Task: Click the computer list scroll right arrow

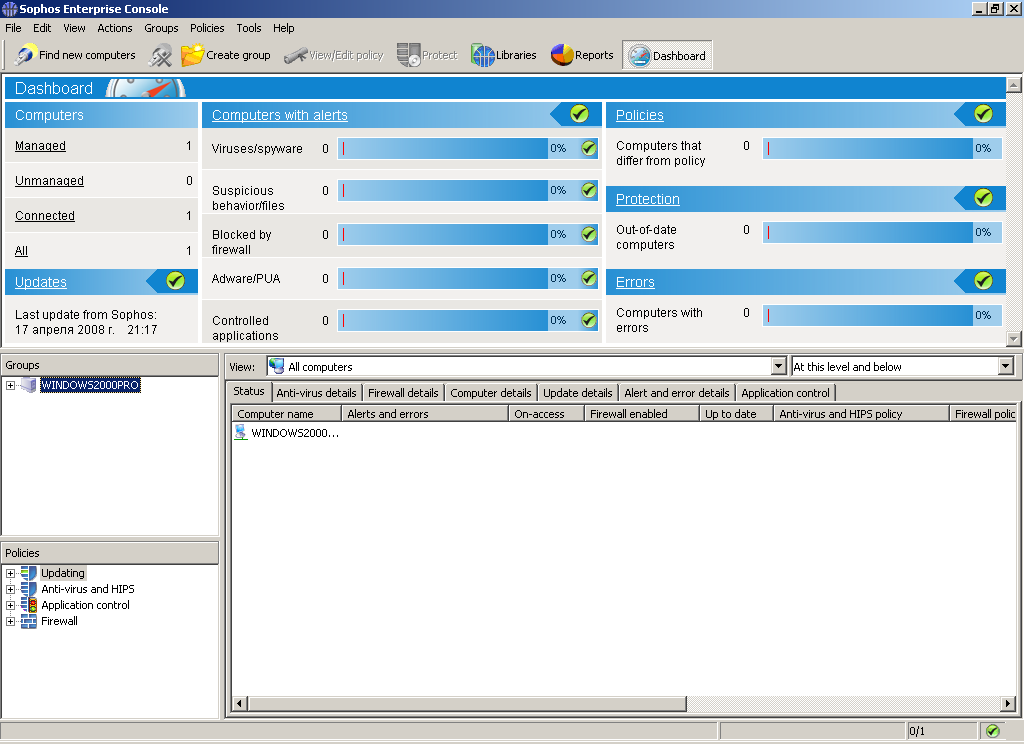Action: 1008,704
